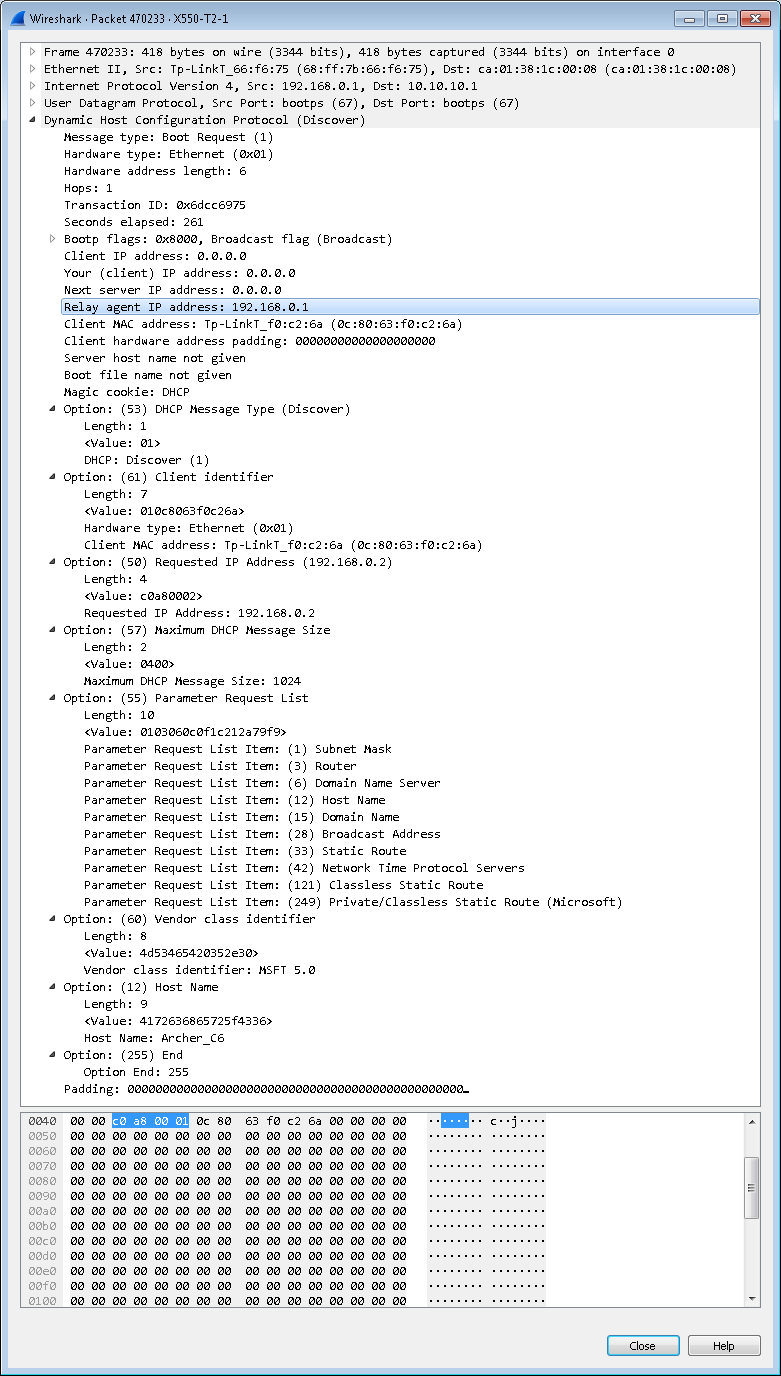Select Client hardware address padding row

point(249,341)
